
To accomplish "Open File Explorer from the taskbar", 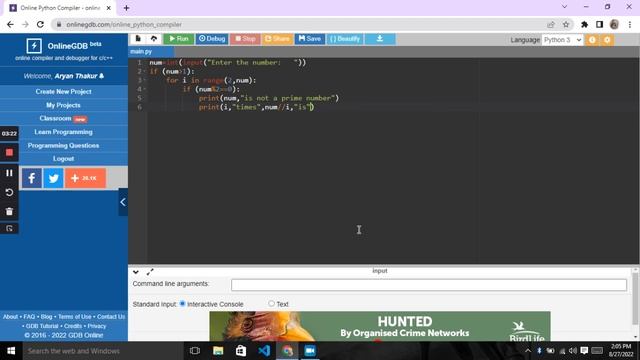I will coord(218,351).
